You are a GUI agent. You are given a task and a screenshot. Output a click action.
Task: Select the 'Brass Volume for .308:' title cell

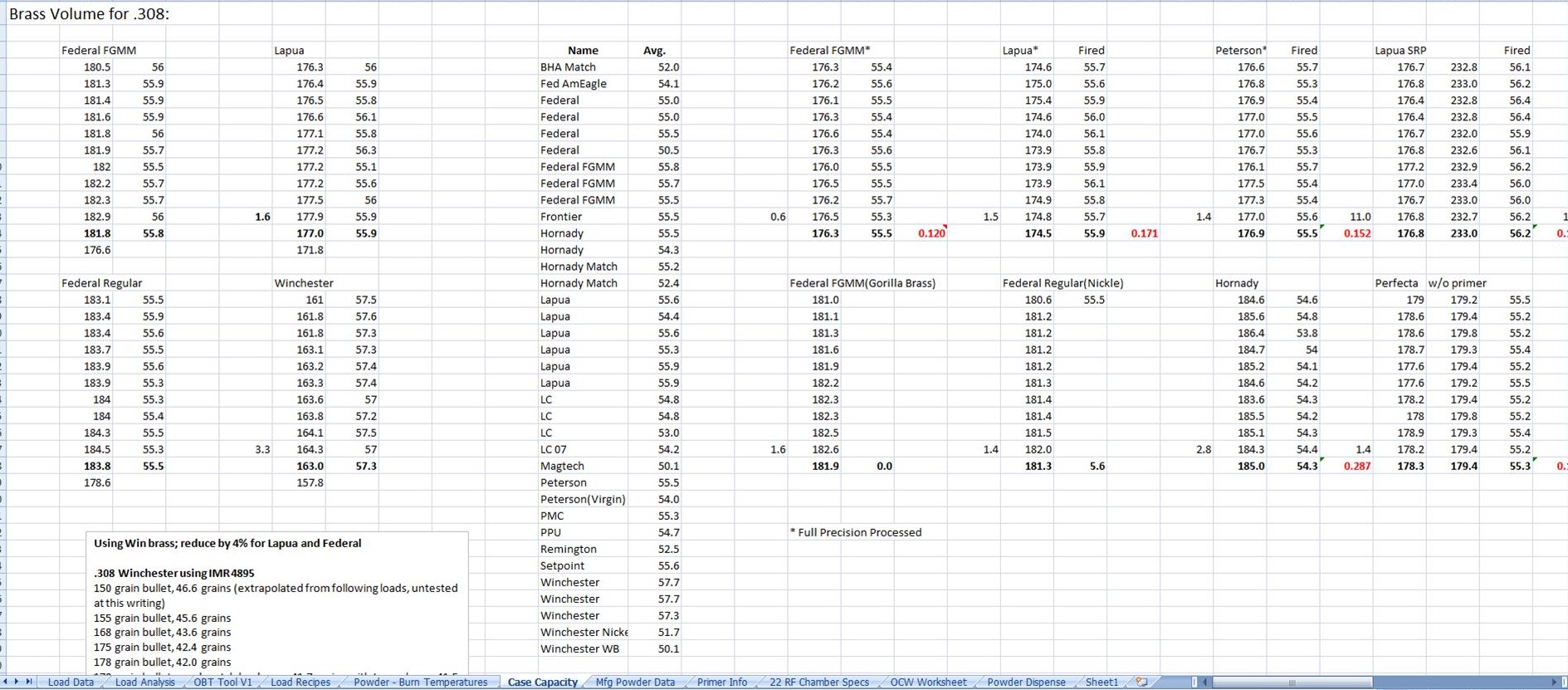tap(89, 14)
